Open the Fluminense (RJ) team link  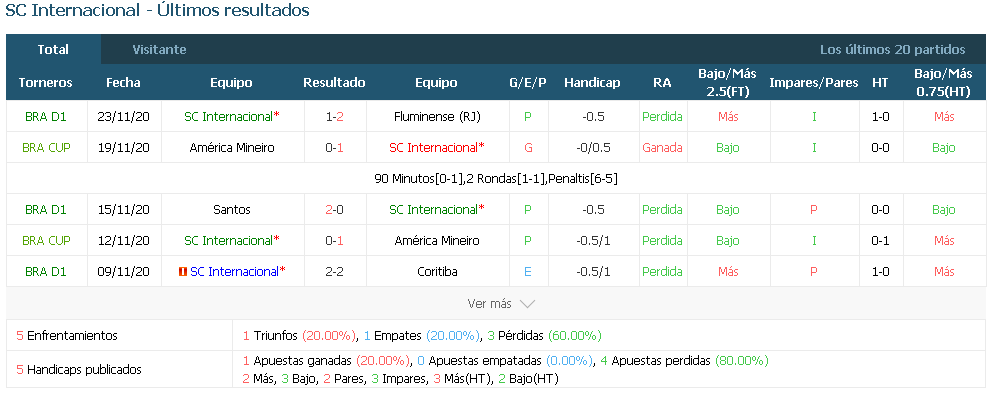tap(437, 117)
